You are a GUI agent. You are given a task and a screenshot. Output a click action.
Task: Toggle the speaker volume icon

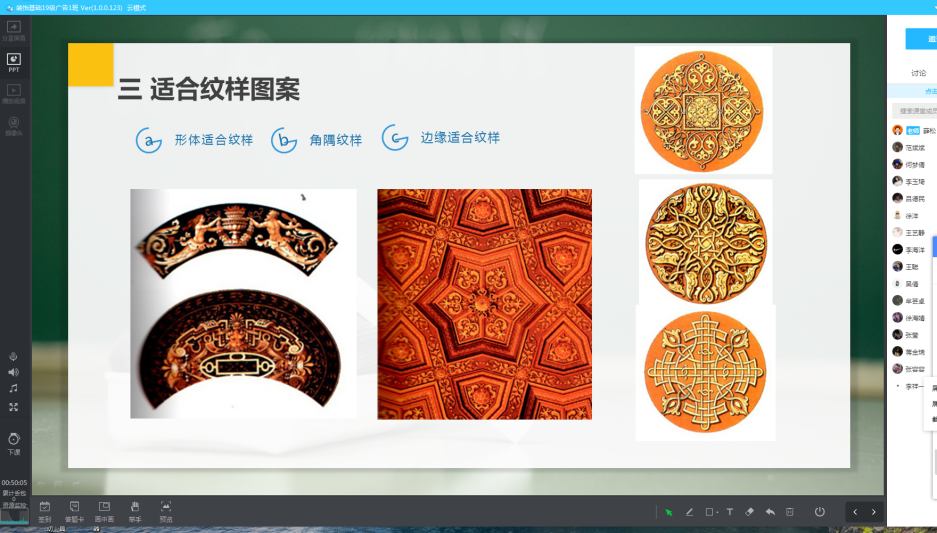click(x=13, y=372)
